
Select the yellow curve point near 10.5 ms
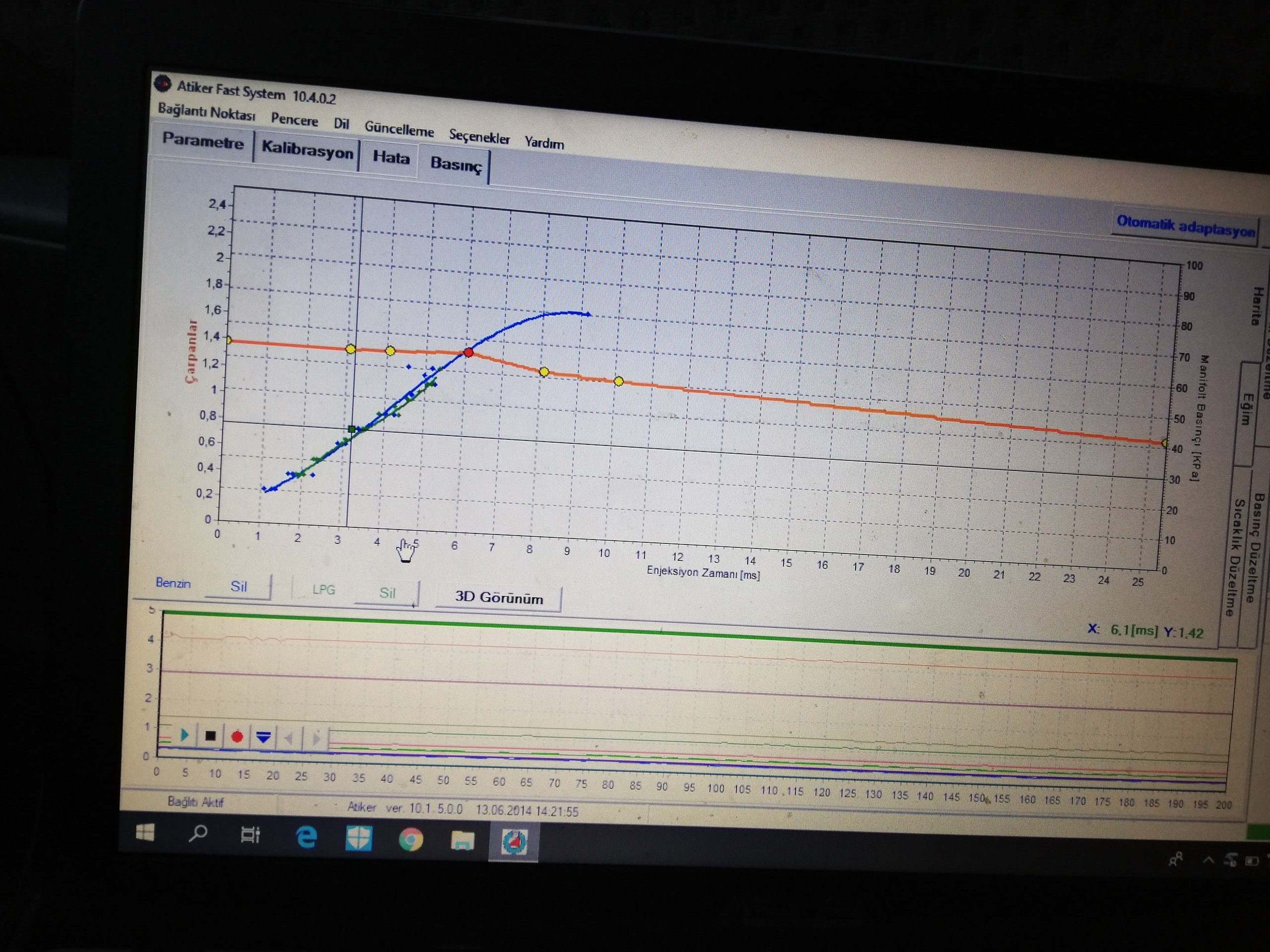618,381
